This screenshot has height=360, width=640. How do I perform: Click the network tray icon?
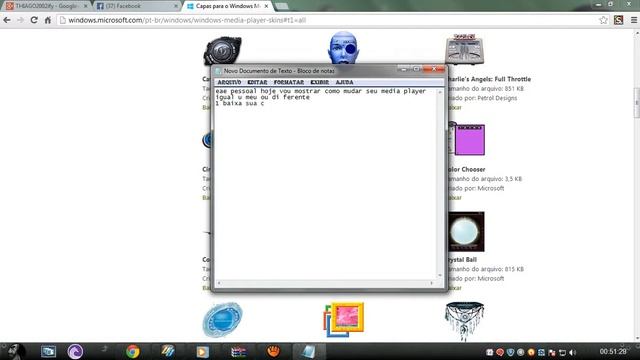(562, 352)
